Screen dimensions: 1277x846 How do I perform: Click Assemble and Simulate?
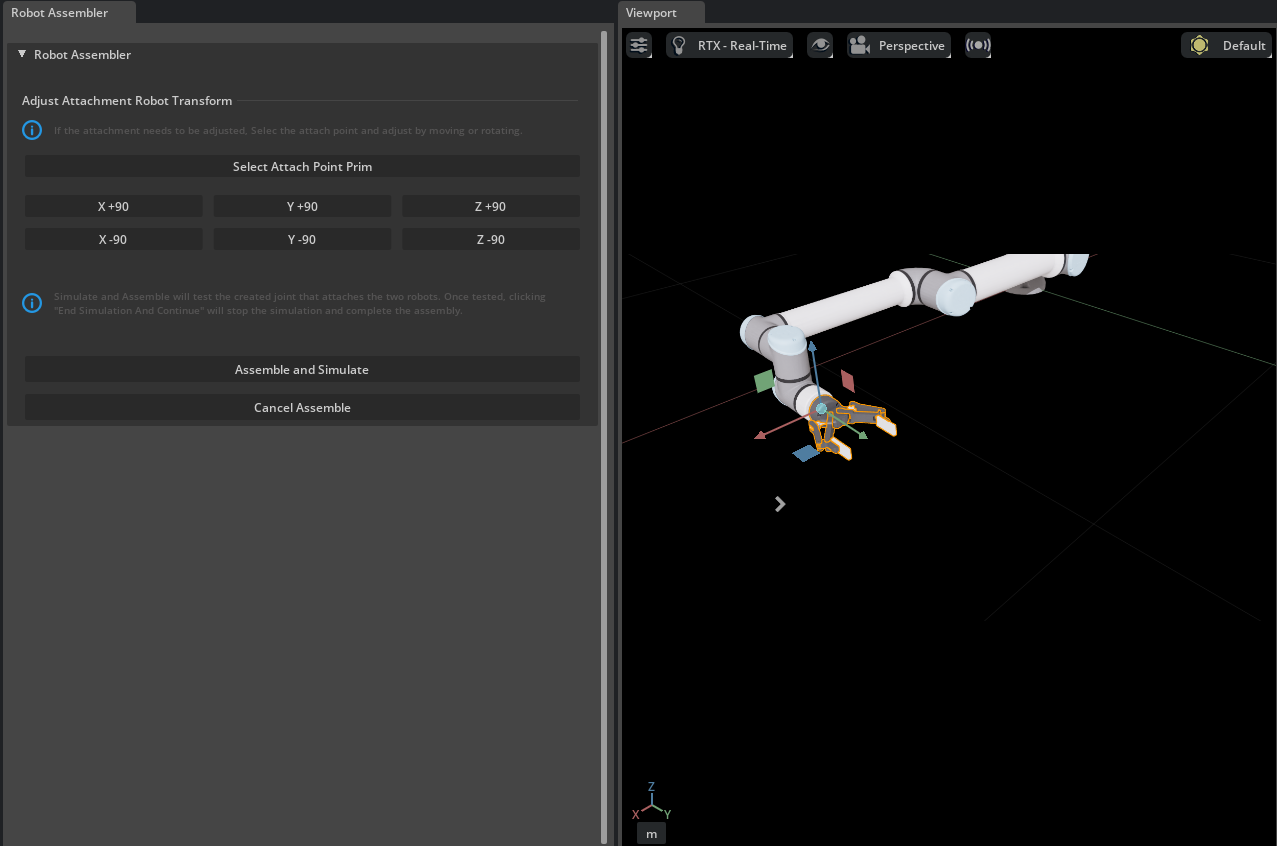[x=302, y=369]
